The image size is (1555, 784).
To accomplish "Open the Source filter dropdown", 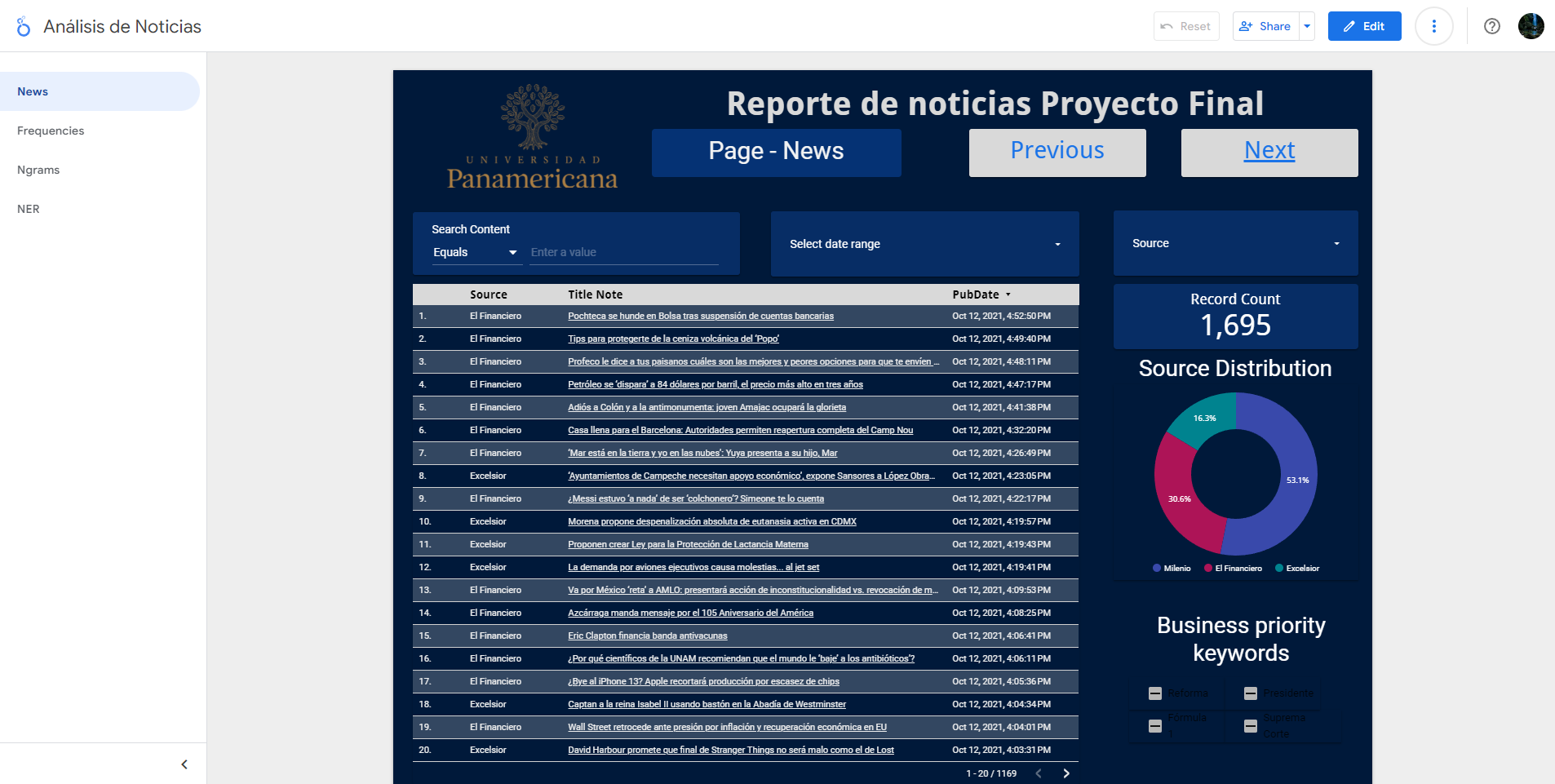I will point(1235,243).
